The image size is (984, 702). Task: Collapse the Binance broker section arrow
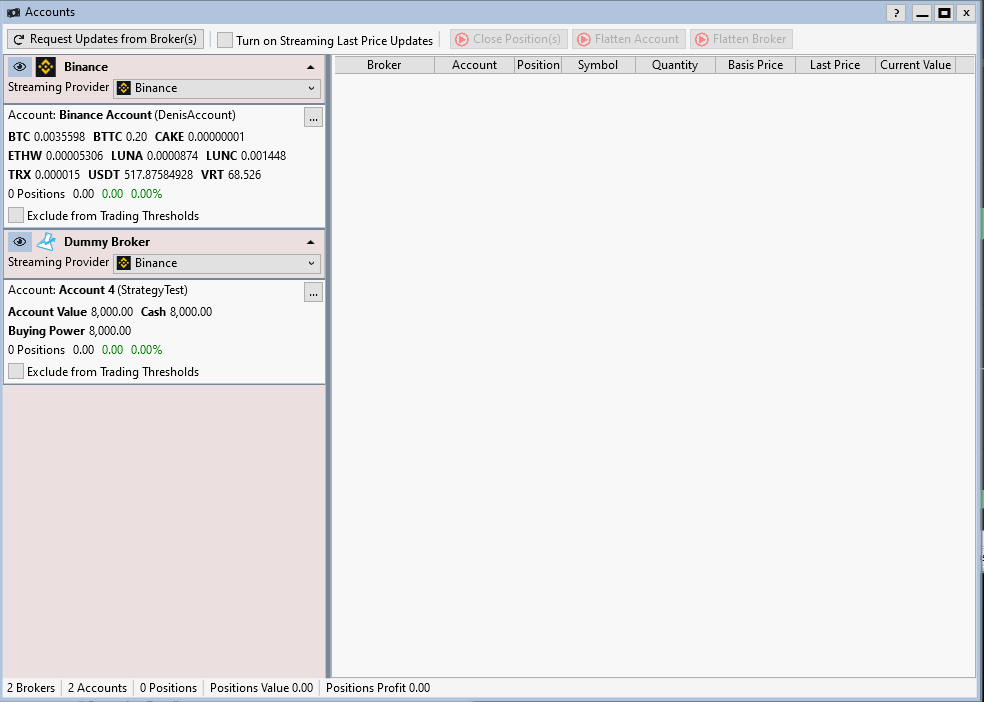tap(310, 67)
